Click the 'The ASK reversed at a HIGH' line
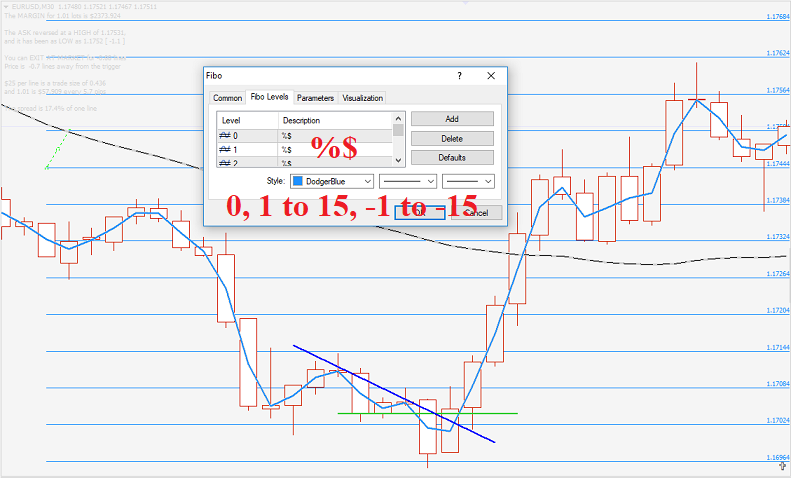791x478 pixels. tap(65, 32)
